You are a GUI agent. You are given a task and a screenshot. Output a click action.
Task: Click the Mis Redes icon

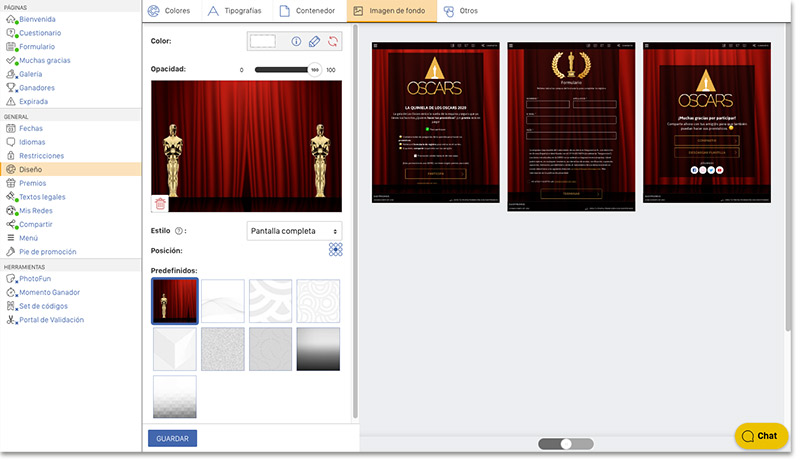click(x=11, y=211)
